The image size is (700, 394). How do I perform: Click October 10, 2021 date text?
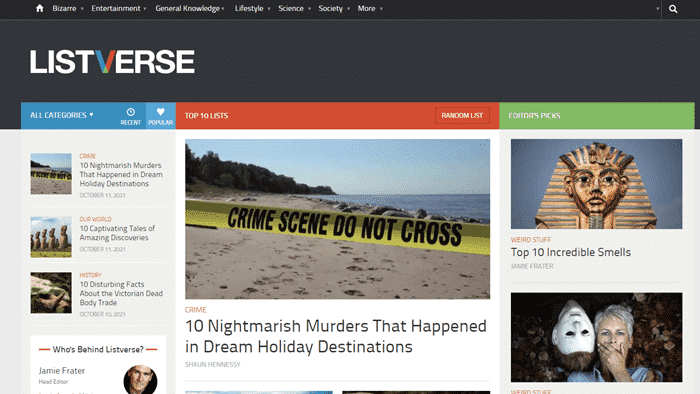pyautogui.click(x=102, y=314)
